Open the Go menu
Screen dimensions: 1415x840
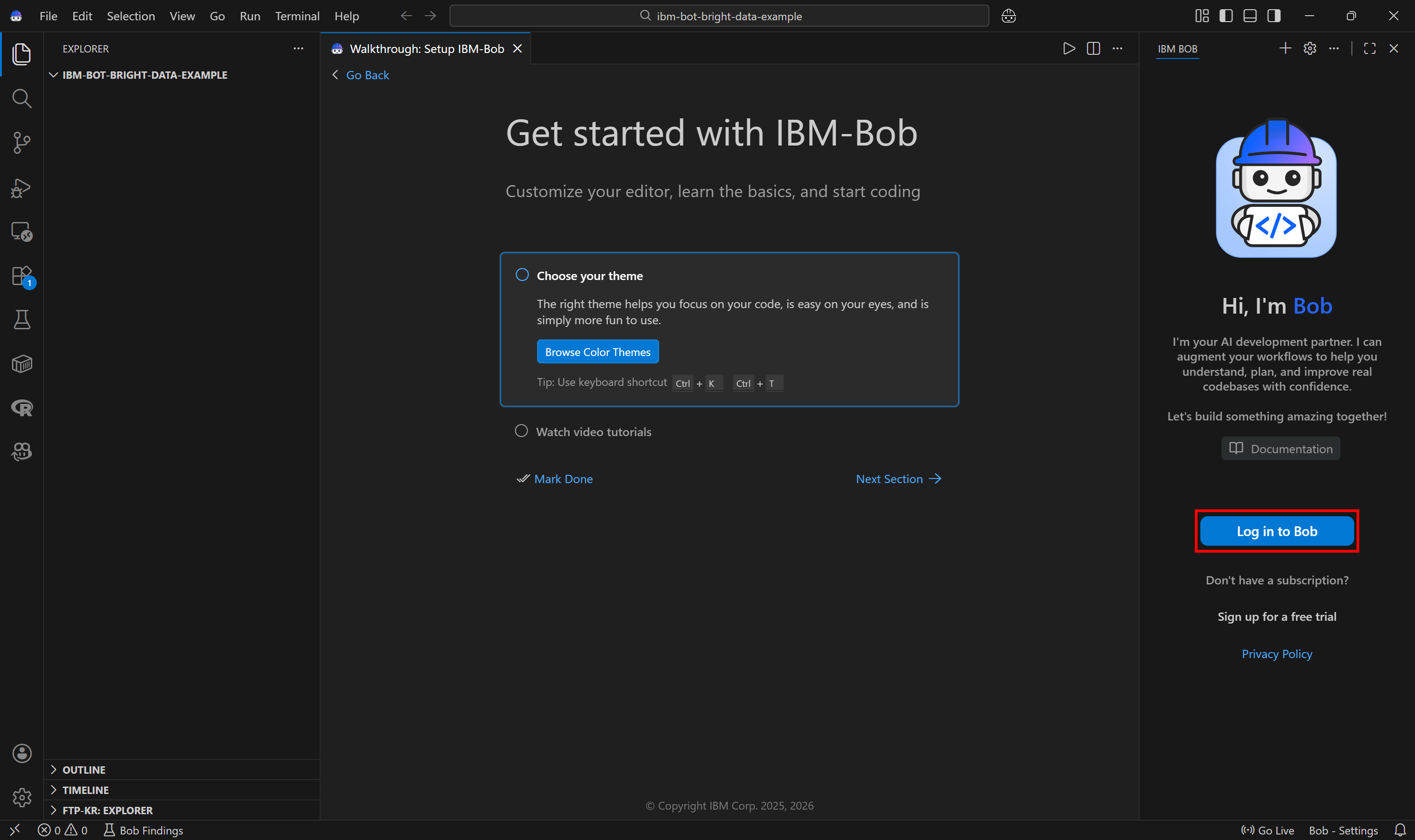pos(217,16)
